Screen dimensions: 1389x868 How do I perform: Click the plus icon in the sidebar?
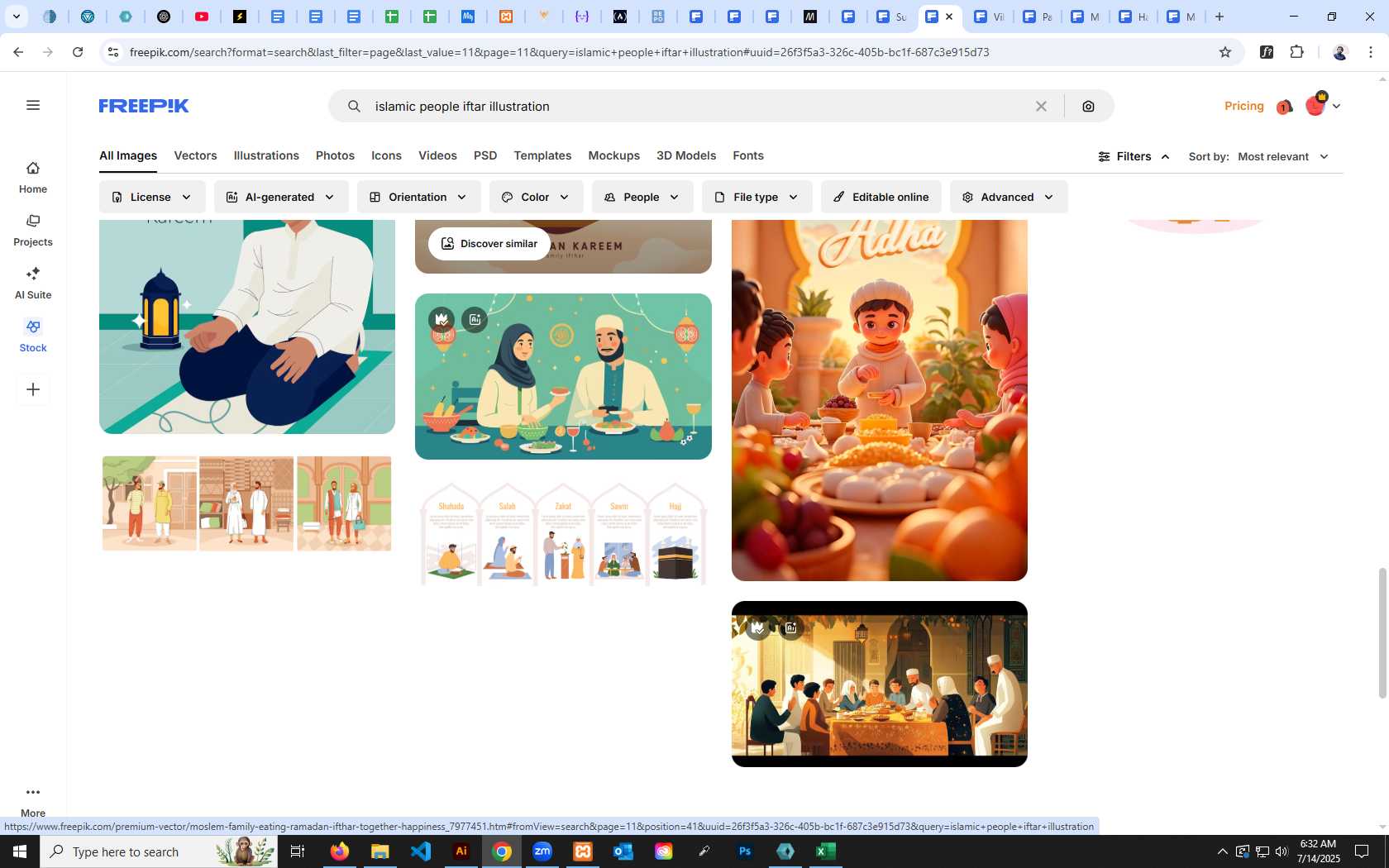point(33,389)
